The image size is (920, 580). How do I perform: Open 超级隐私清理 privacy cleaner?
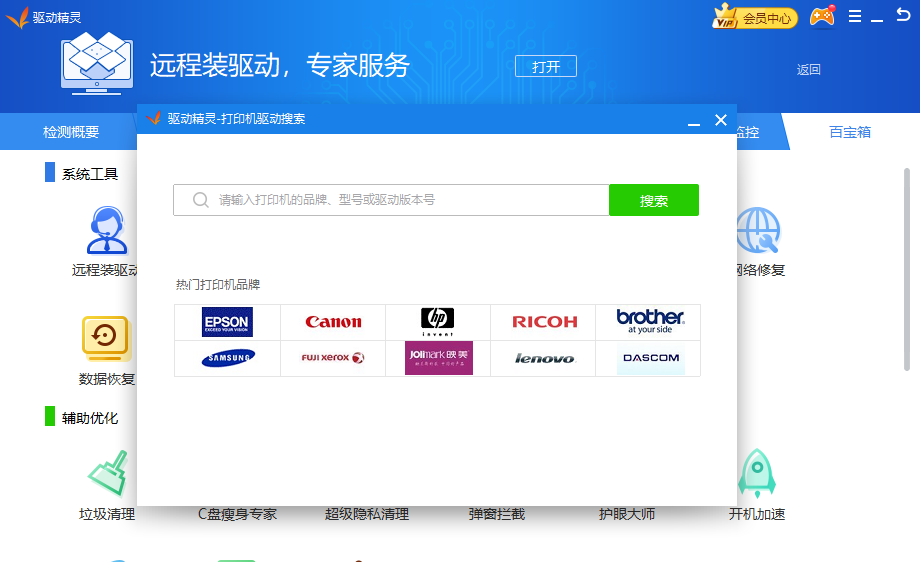[367, 514]
